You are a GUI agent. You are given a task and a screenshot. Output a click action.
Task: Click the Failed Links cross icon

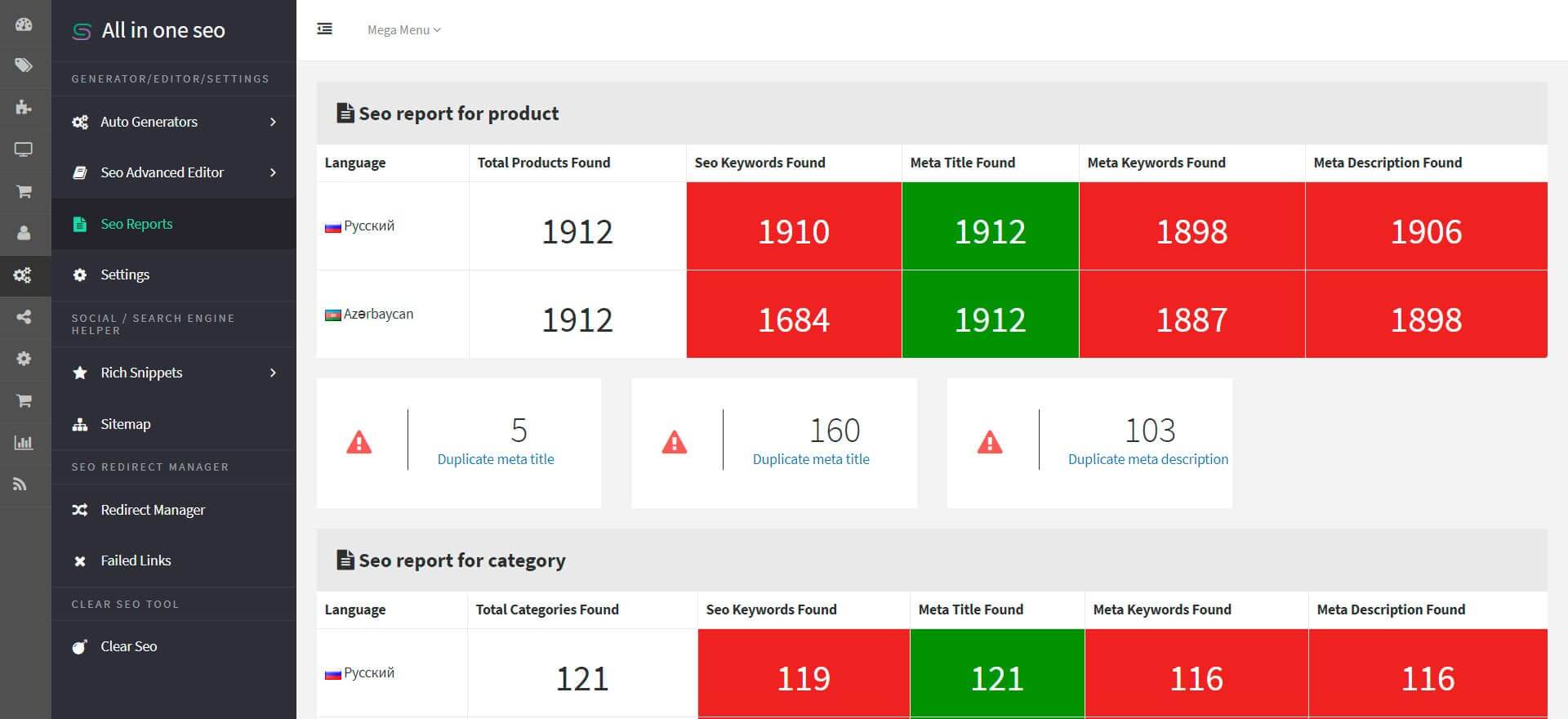(80, 560)
